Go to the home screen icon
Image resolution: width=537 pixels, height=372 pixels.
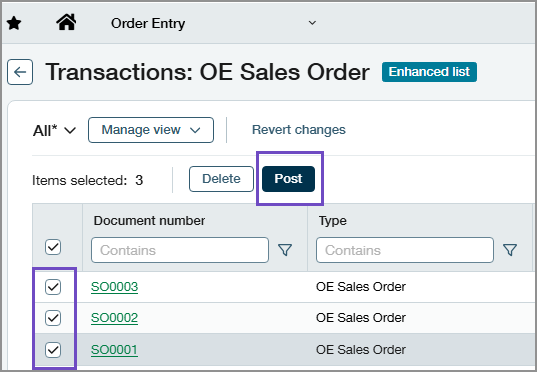[x=66, y=23]
